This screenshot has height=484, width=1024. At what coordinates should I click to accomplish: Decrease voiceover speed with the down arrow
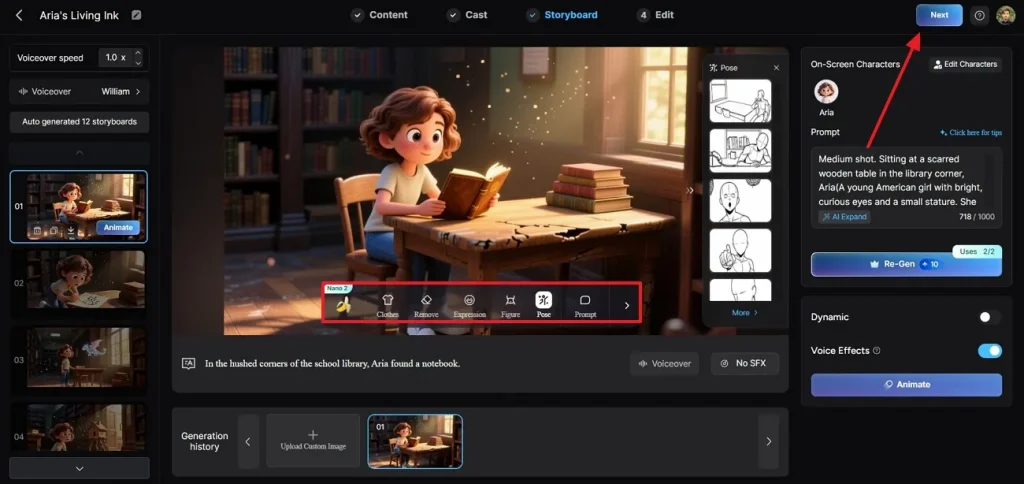point(138,63)
